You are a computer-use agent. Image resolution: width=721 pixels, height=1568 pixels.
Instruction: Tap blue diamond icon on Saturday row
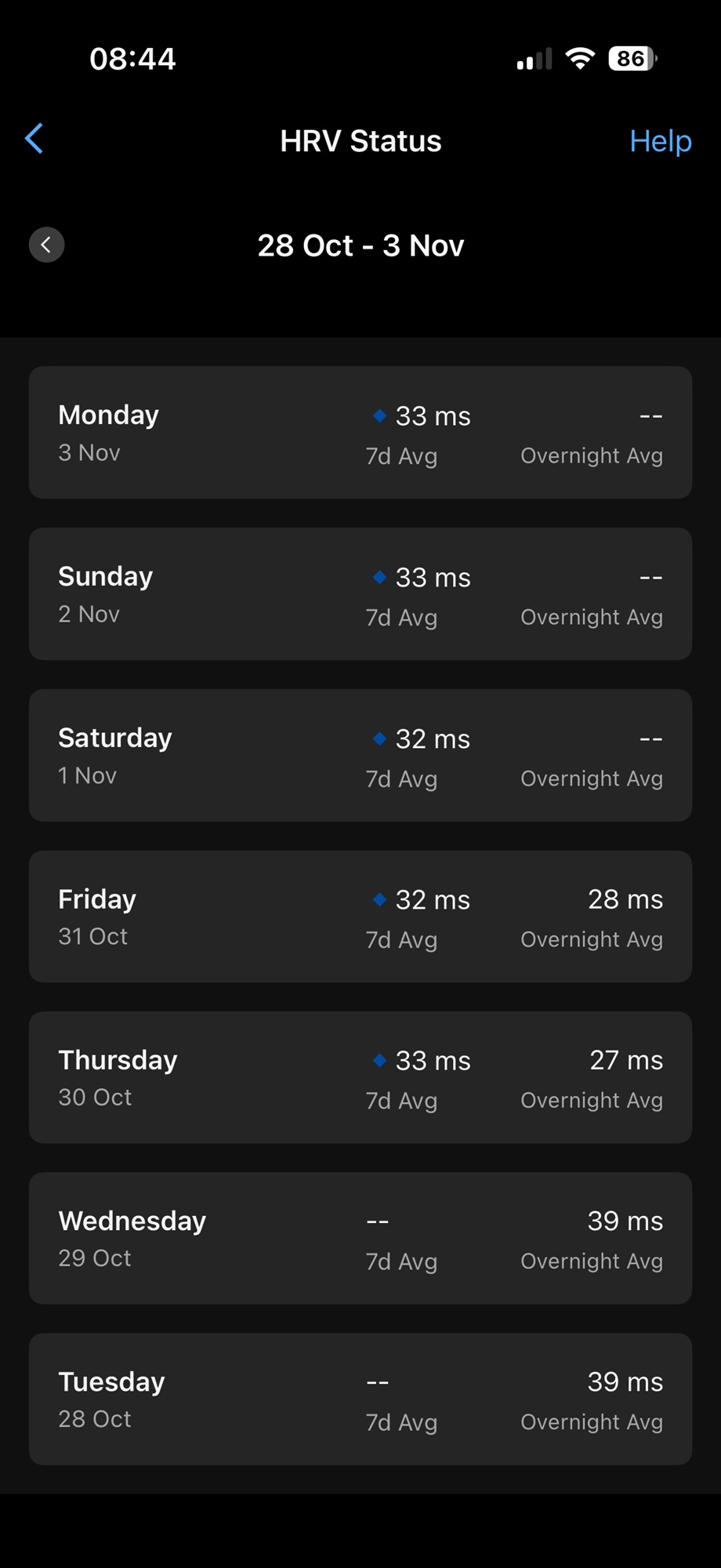pos(380,739)
